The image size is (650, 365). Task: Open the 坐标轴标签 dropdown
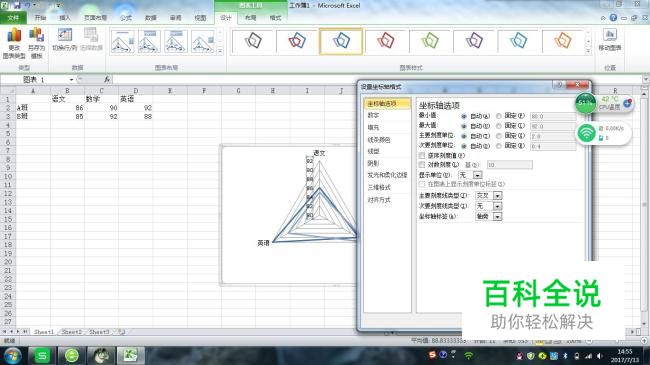tap(497, 217)
